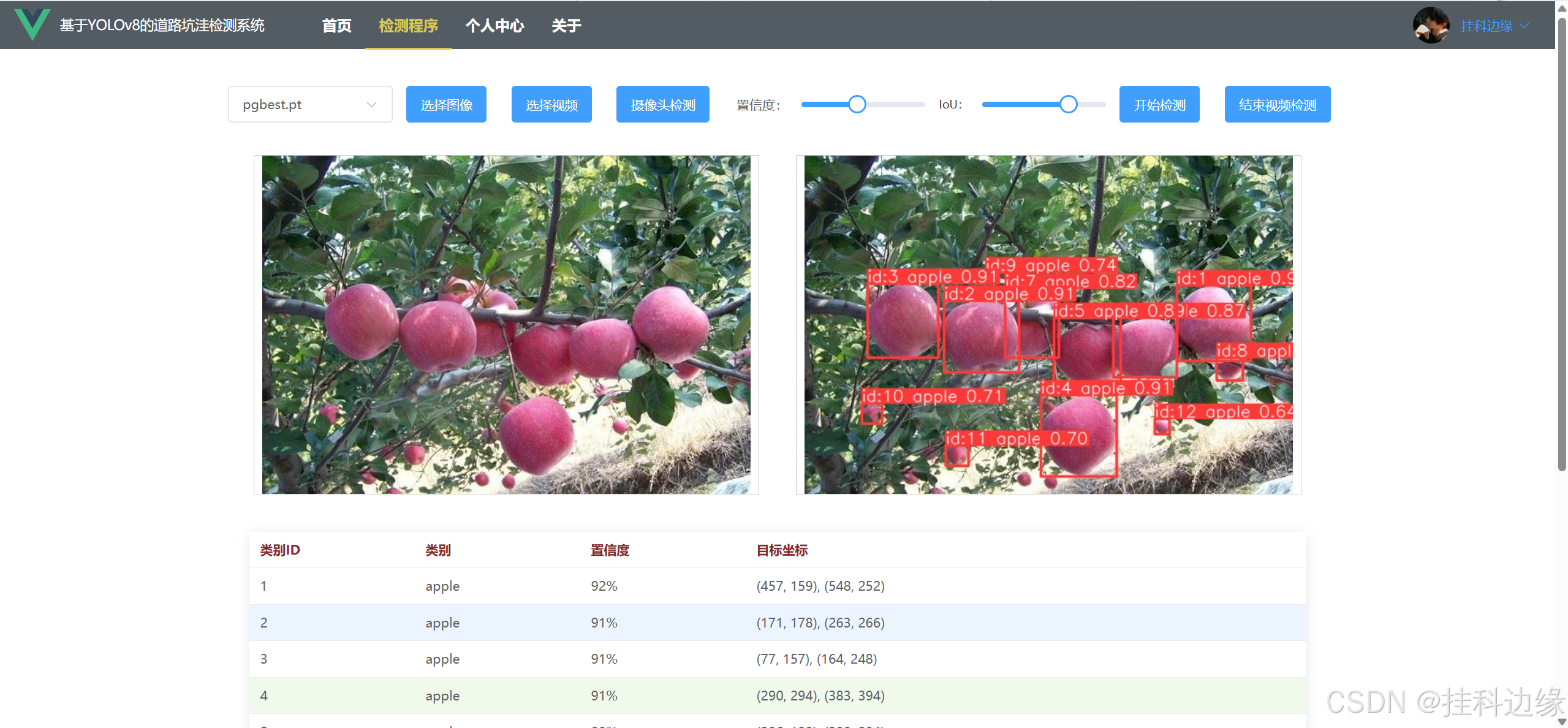
Task: Click the user avatar picture
Action: point(1430,26)
